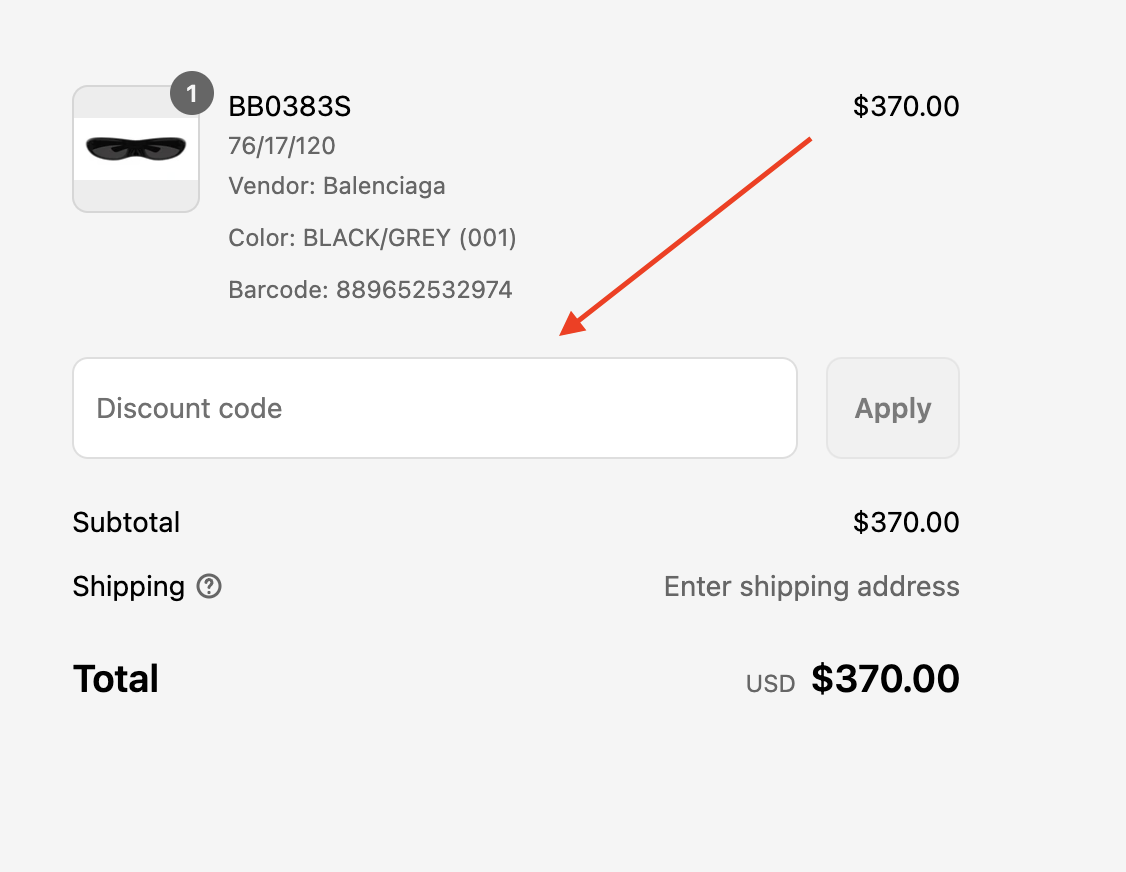Screen dimensions: 1126x872
Task: Click the Color: BLACK/GREY (001) label
Action: click(x=371, y=238)
